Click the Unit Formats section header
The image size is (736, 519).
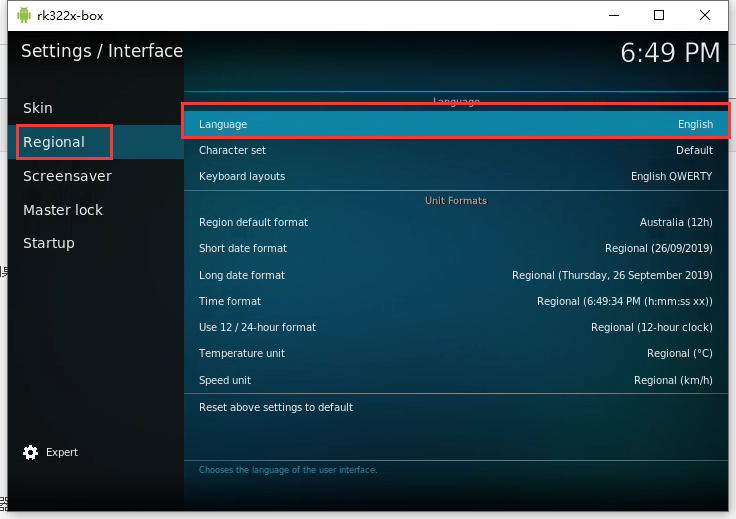point(456,201)
